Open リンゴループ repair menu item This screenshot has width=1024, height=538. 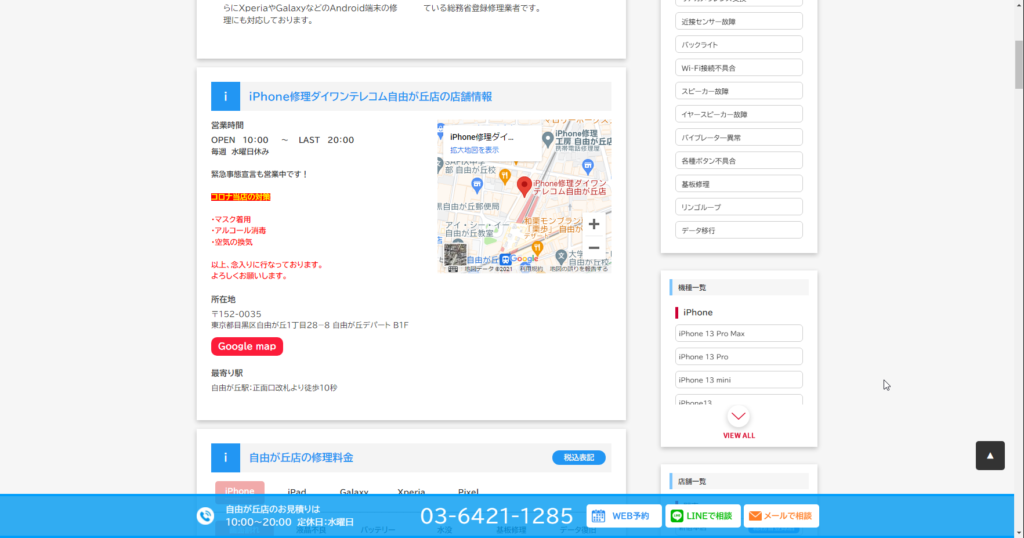[x=739, y=207]
